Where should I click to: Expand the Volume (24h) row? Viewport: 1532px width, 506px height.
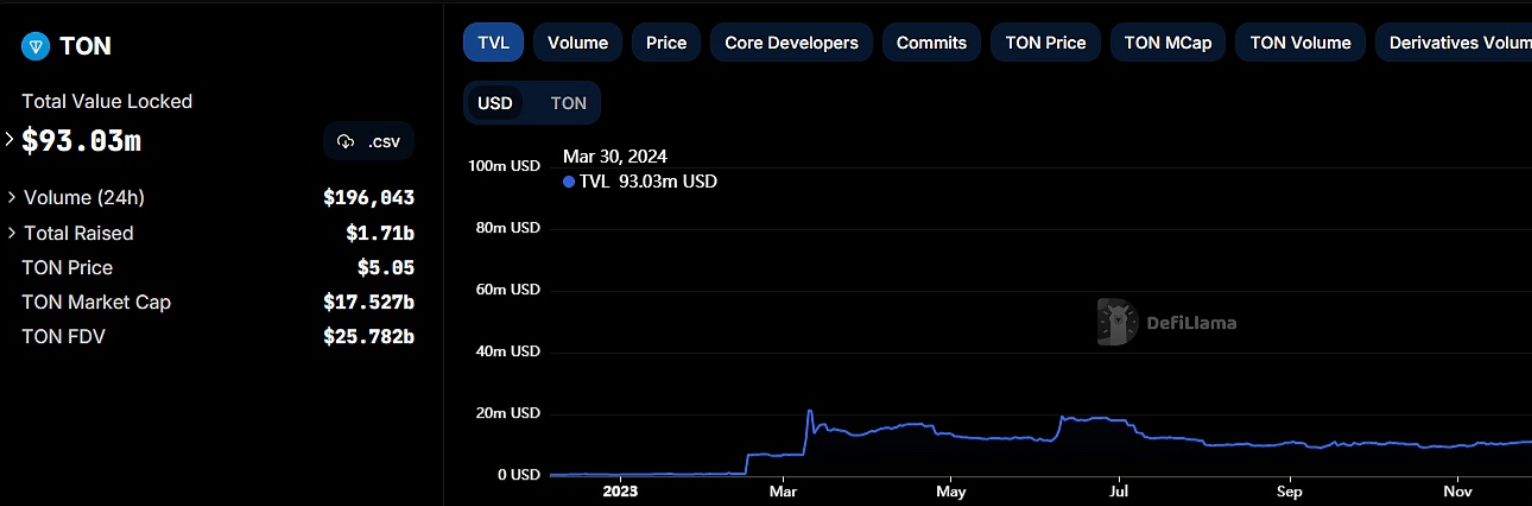click(x=12, y=198)
